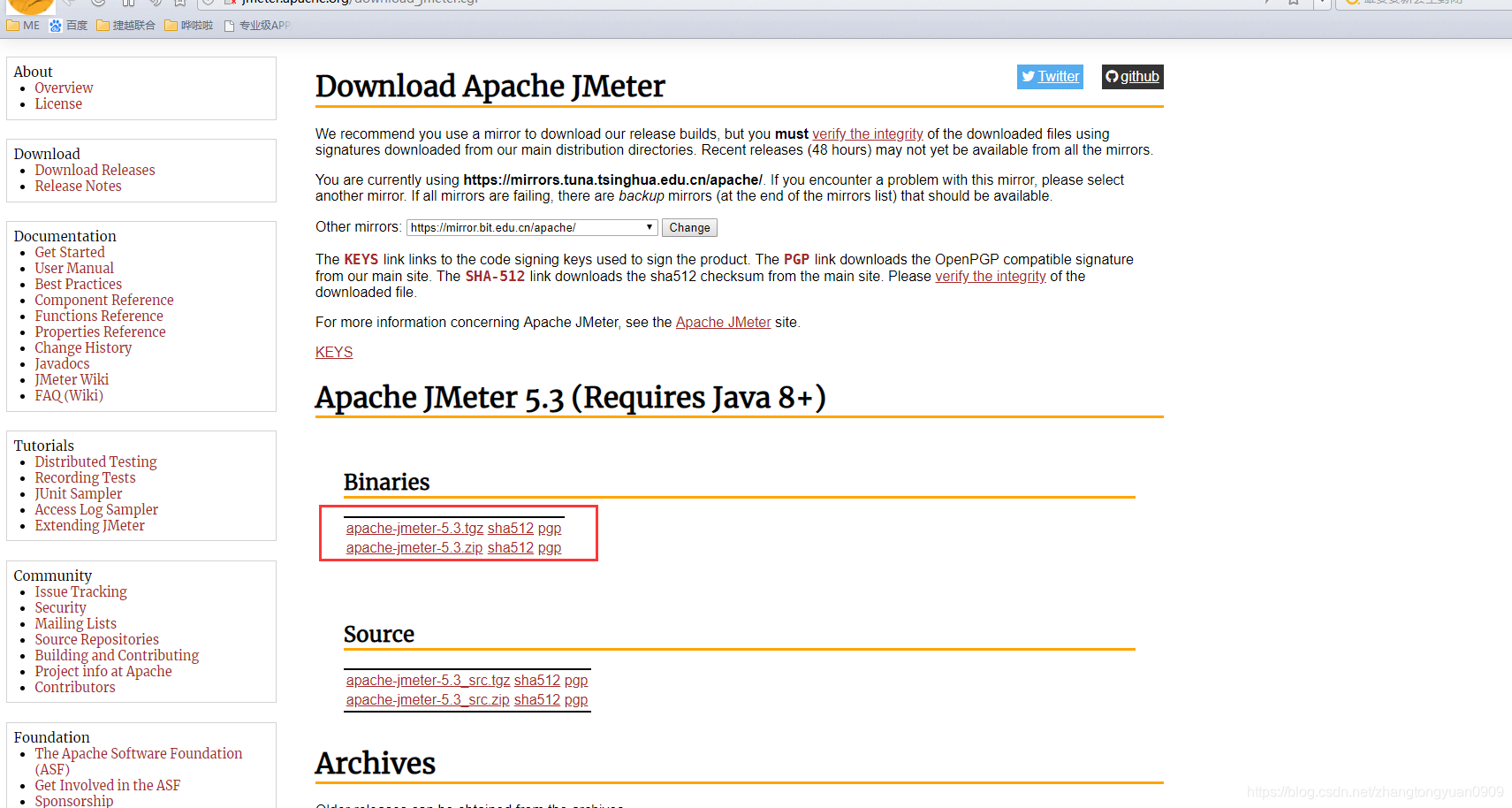Viewport: 1512px width, 808px height.
Task: Click 'verify the integrity' after the word Please
Action: click(x=991, y=277)
